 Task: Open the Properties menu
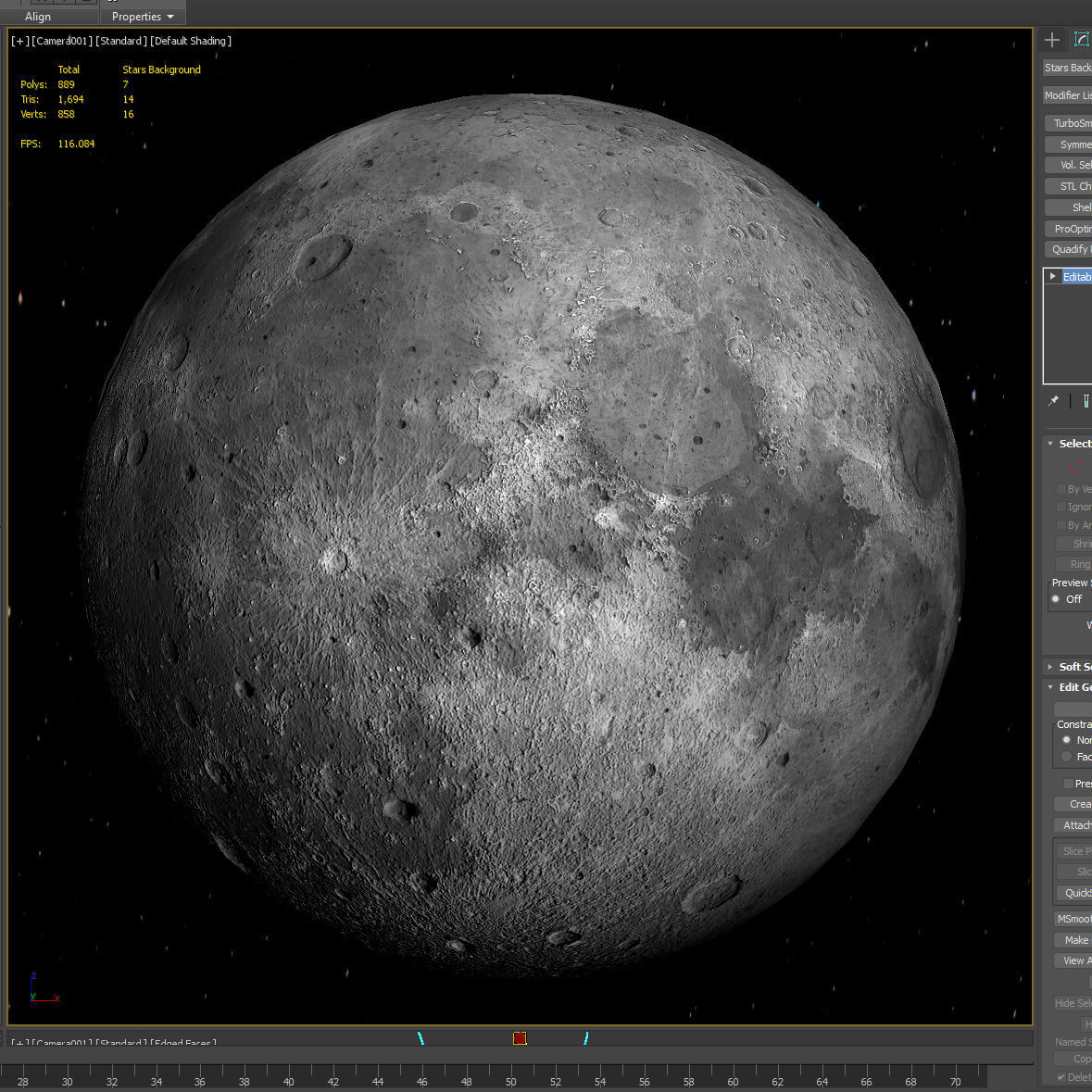click(142, 16)
